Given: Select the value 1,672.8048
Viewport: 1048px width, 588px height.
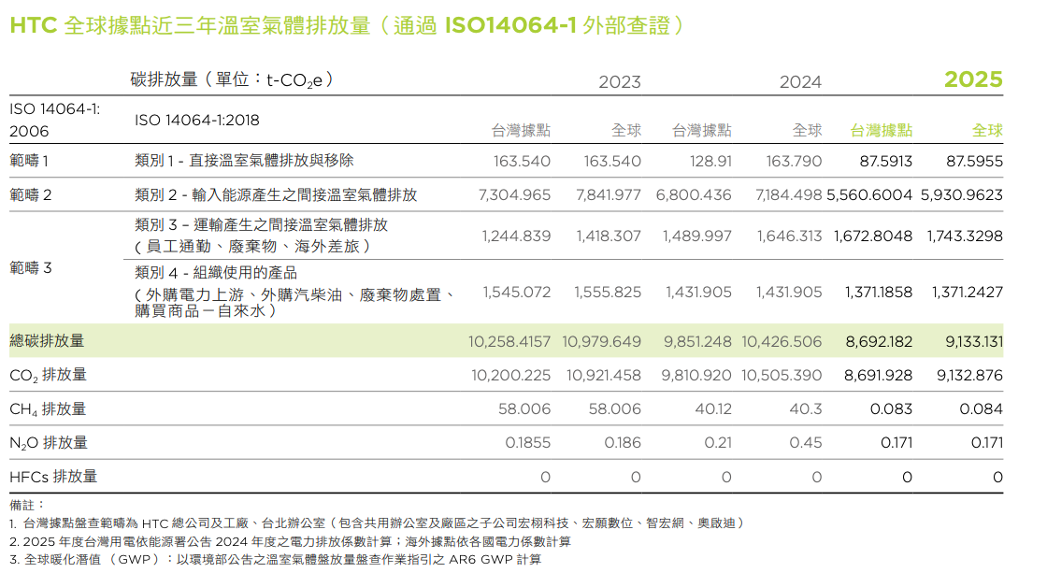Looking at the screenshot, I should coord(873,237).
